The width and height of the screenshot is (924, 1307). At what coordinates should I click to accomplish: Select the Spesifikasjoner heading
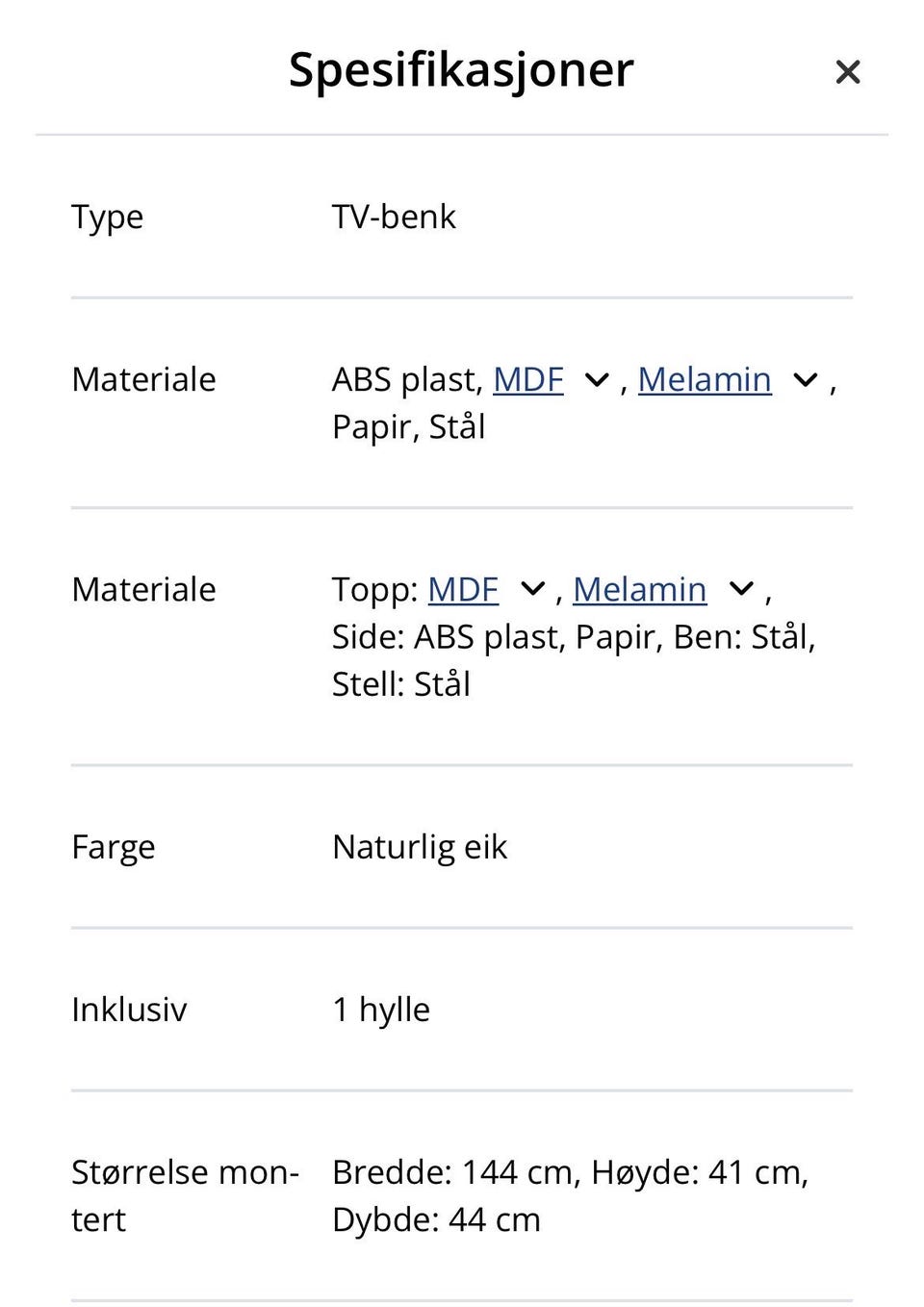coord(461,69)
